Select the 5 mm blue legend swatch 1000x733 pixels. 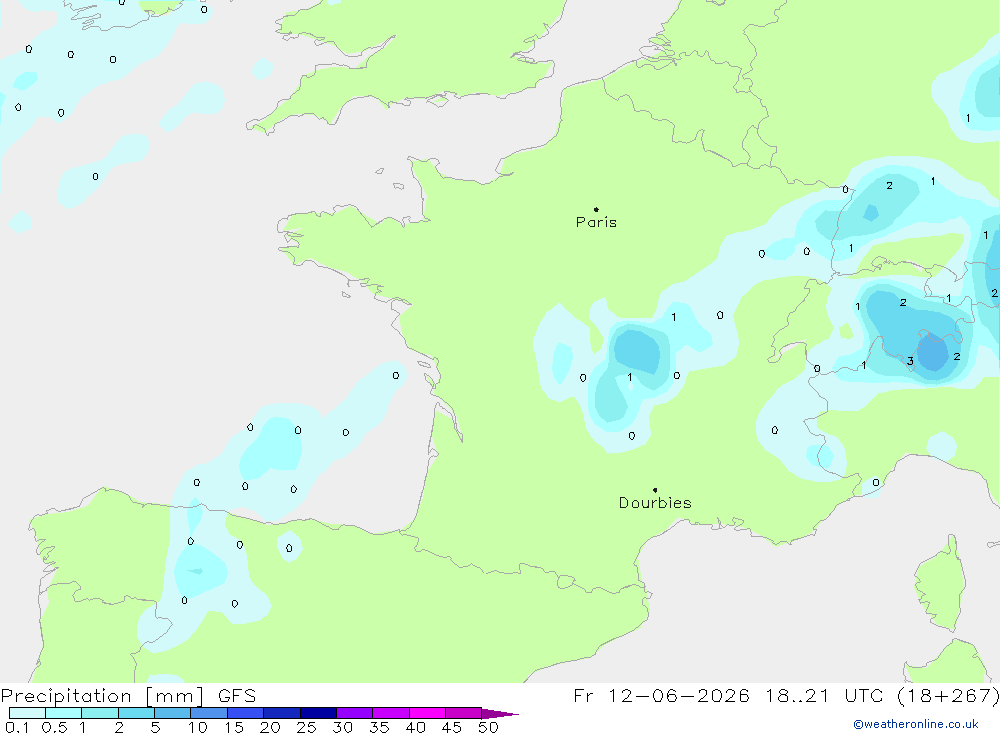(172, 713)
